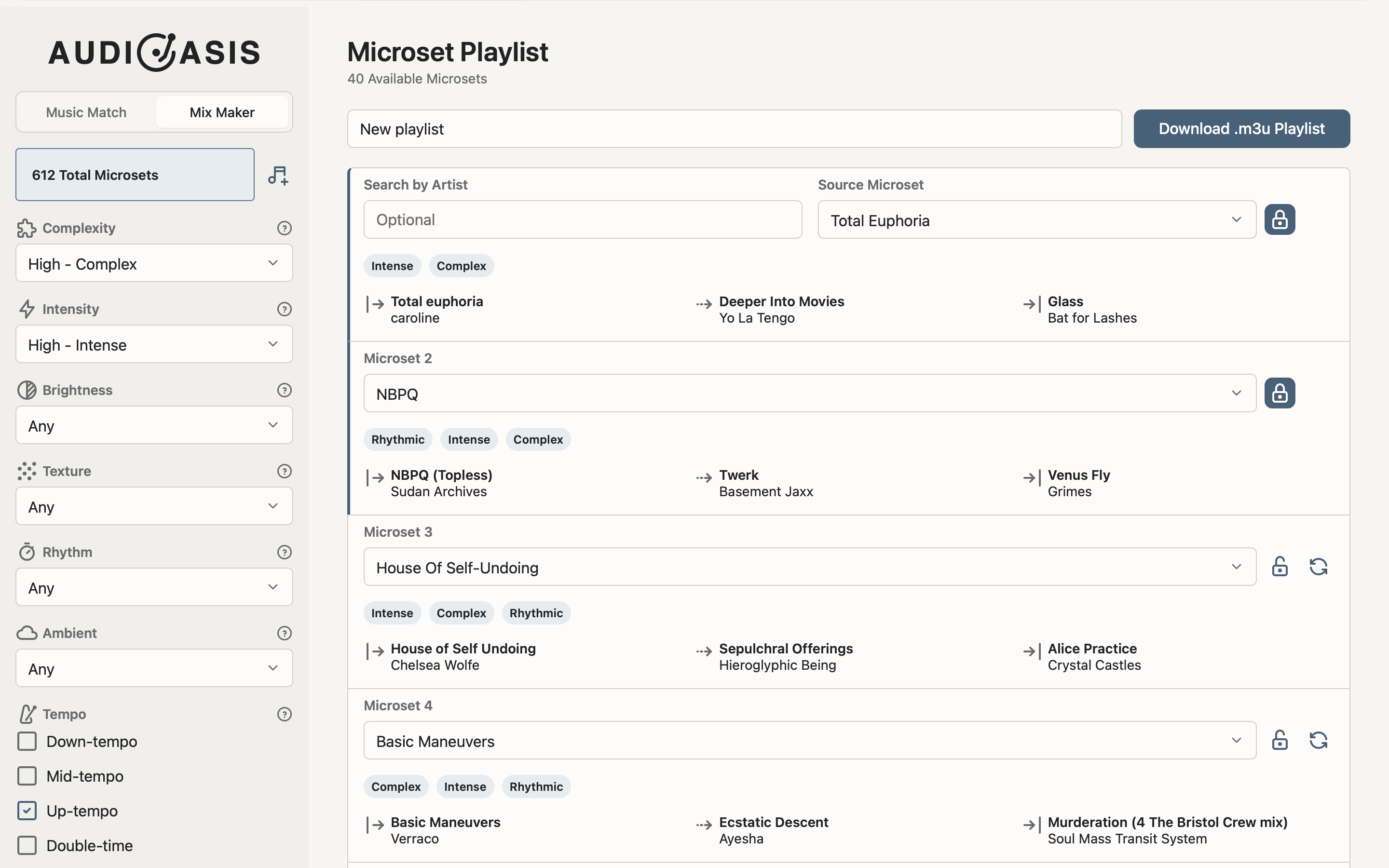Open Texture help question mark
Viewport: 1389px width, 868px height.
coord(284,471)
